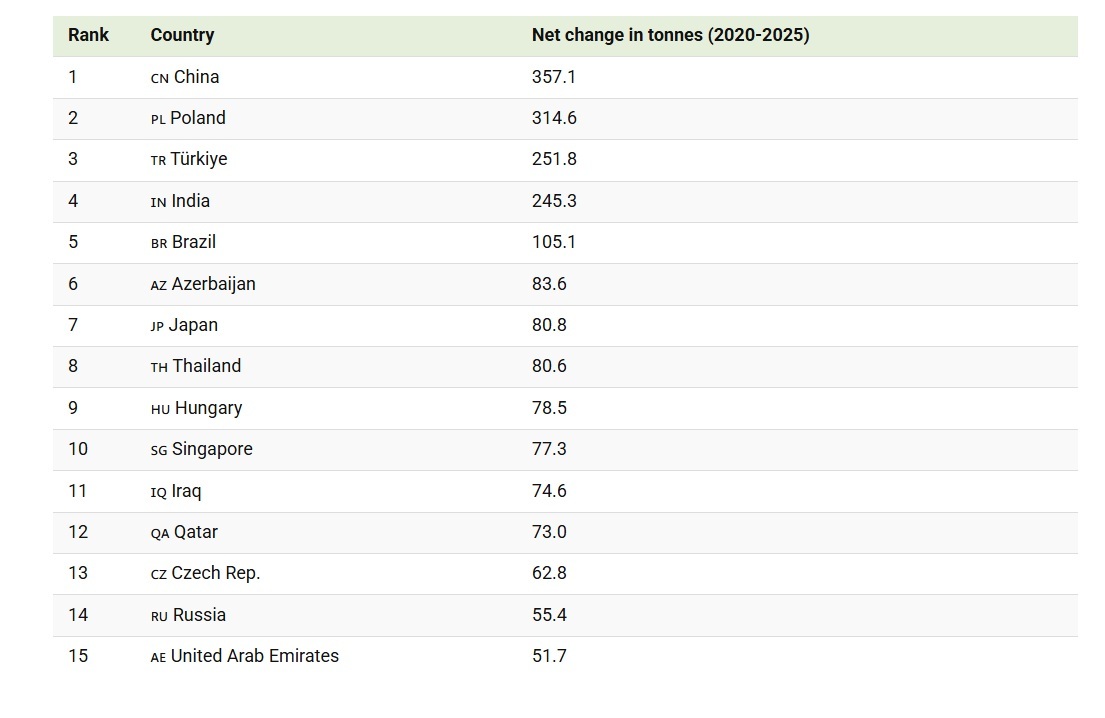Select Qatar's value 73.0
This screenshot has height=718, width=1105.
549,532
